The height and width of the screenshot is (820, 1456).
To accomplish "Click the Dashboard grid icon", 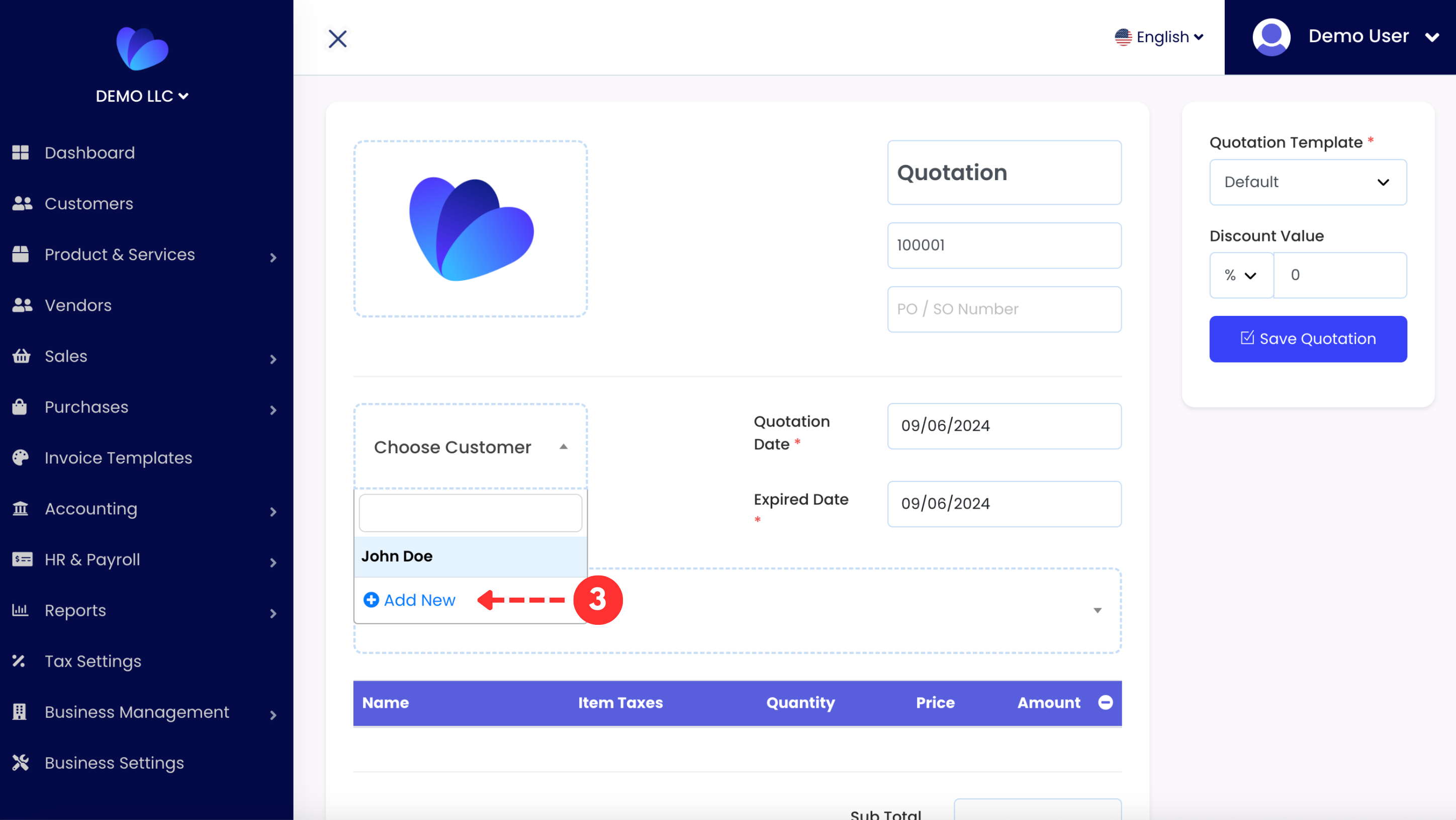I will pyautogui.click(x=20, y=153).
